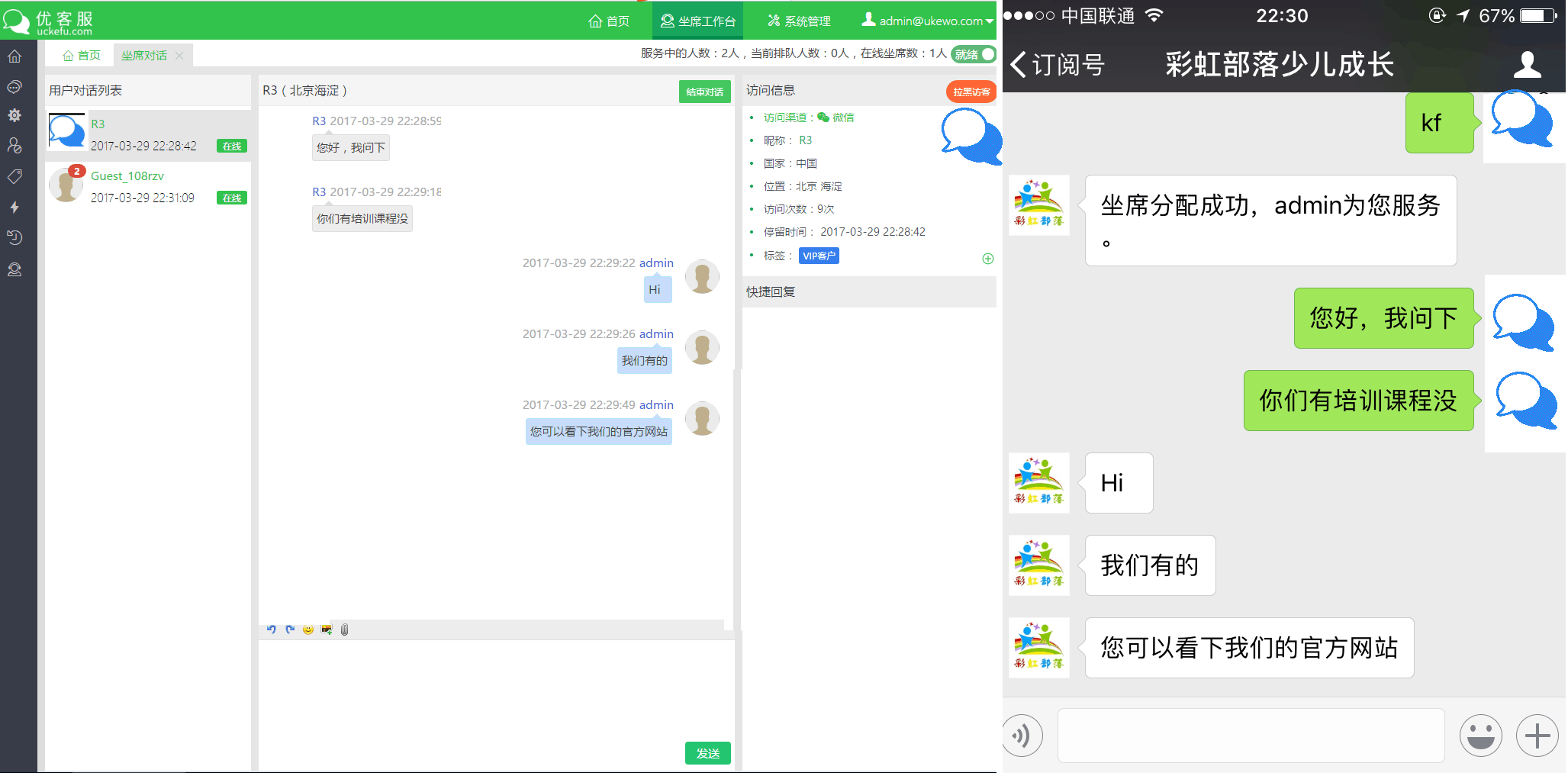Click the 你们有培训课程没 message in the agent chat
This screenshot has height=776, width=1568.
point(362,218)
